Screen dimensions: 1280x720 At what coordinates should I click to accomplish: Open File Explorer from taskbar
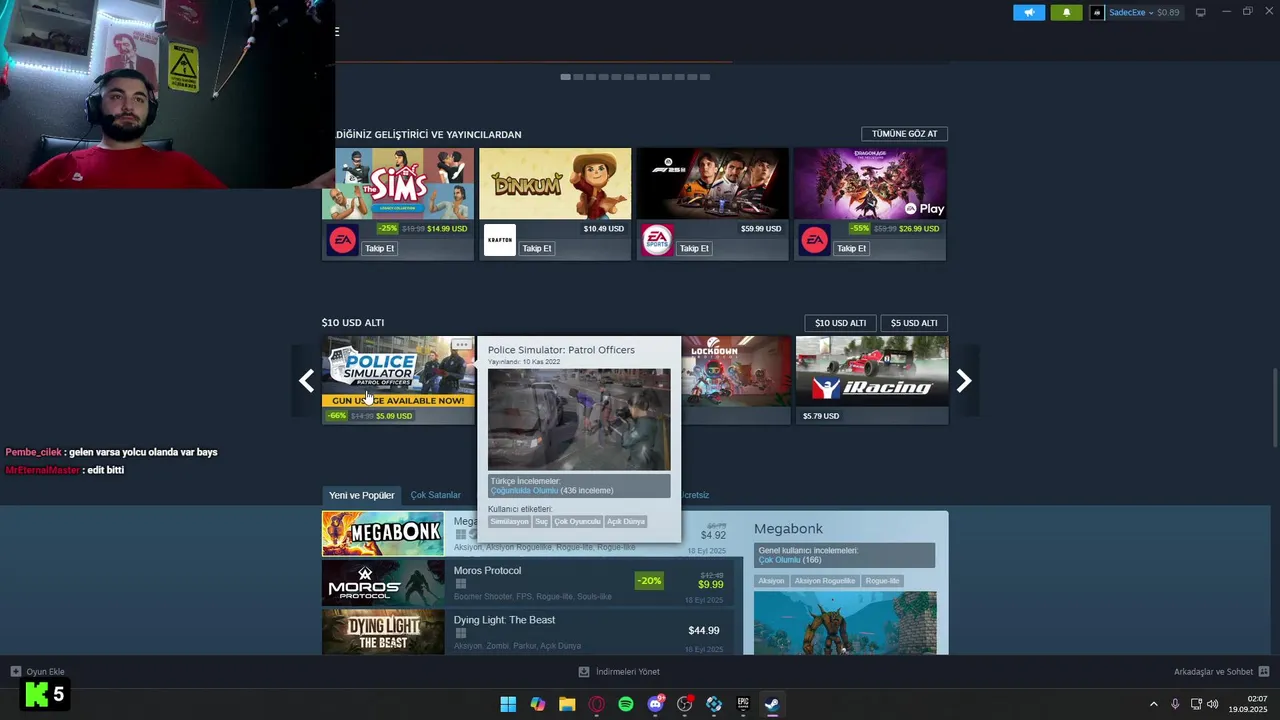(x=567, y=704)
